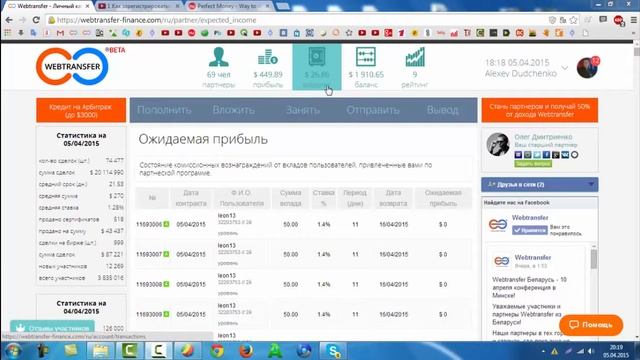Click the Дата контракта column header
The height and width of the screenshot is (360, 640).
click(x=191, y=198)
